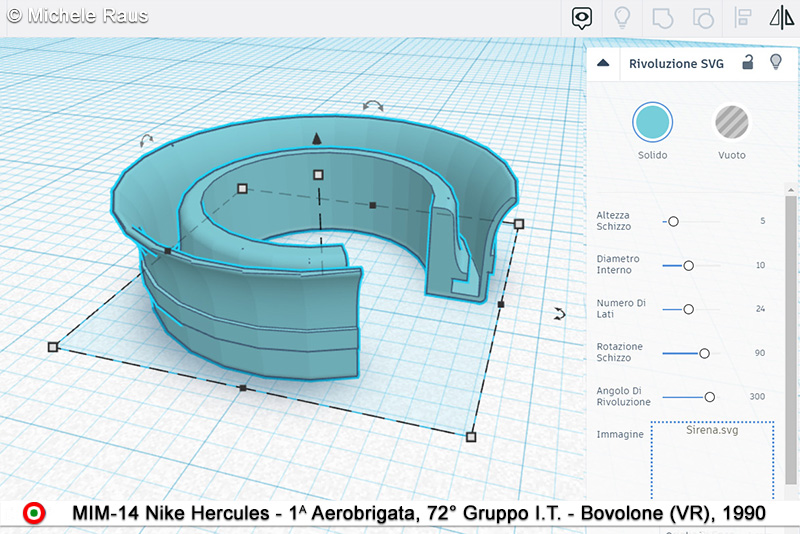Click the Sirena.svg image drop box

pos(712,460)
